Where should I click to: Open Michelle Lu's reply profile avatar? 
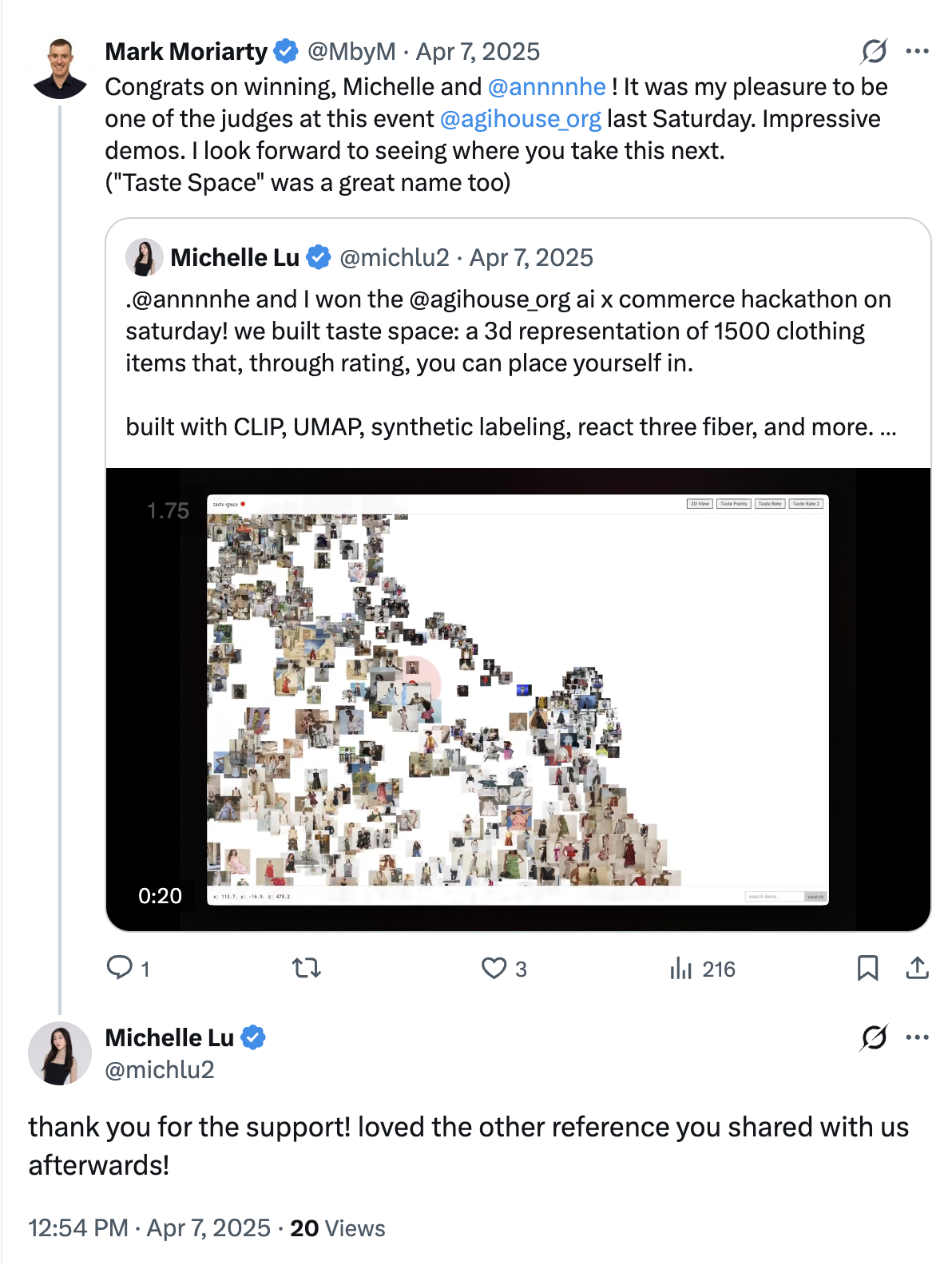(x=60, y=1053)
